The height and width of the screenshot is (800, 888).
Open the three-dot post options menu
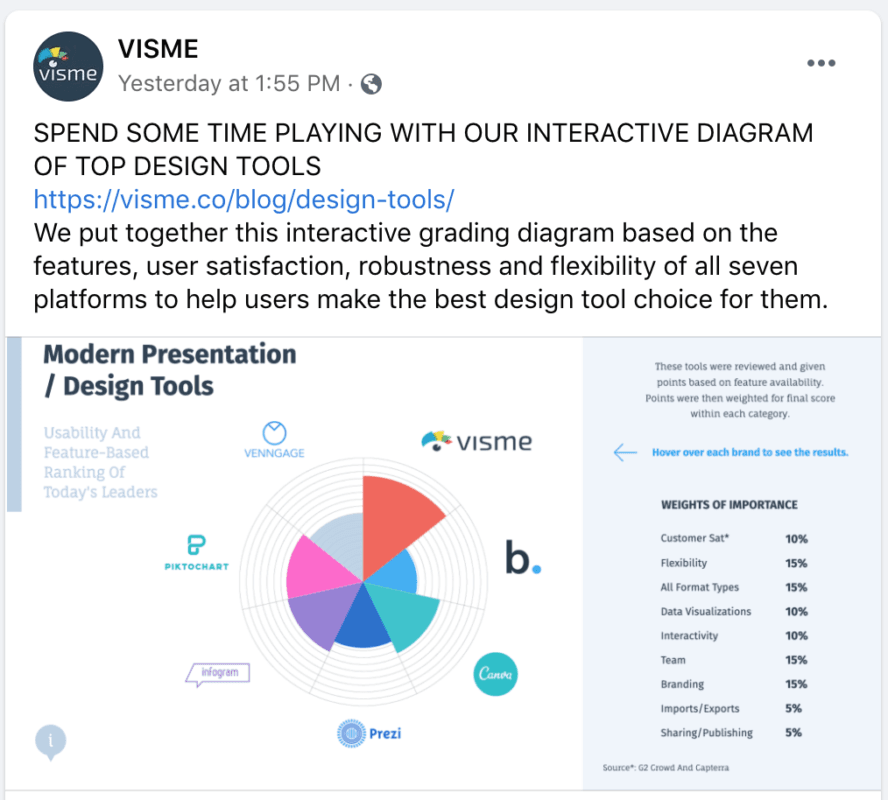820,63
